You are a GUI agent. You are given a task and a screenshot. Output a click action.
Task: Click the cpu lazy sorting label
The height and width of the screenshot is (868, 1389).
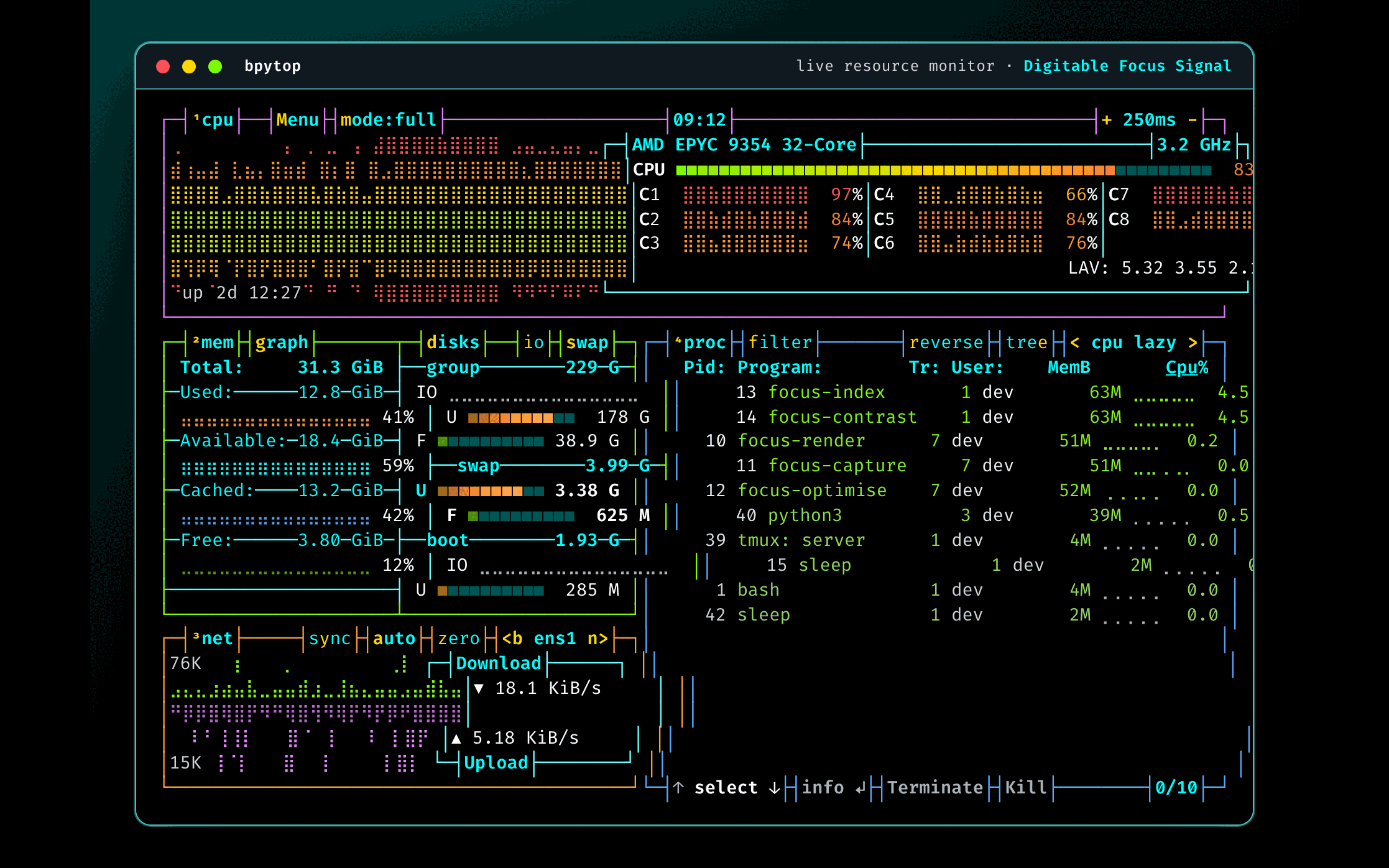tap(1133, 342)
